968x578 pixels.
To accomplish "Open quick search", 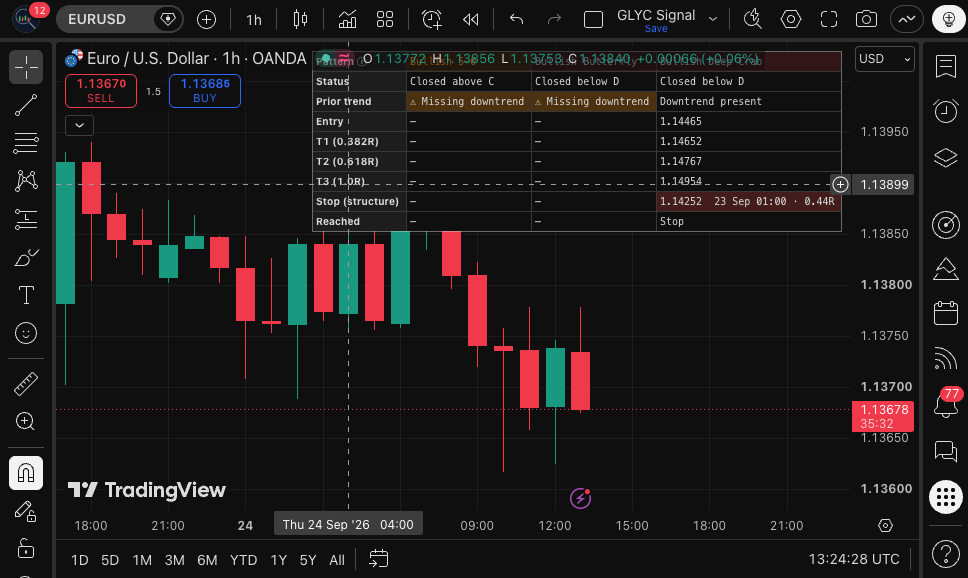I will [x=753, y=20].
